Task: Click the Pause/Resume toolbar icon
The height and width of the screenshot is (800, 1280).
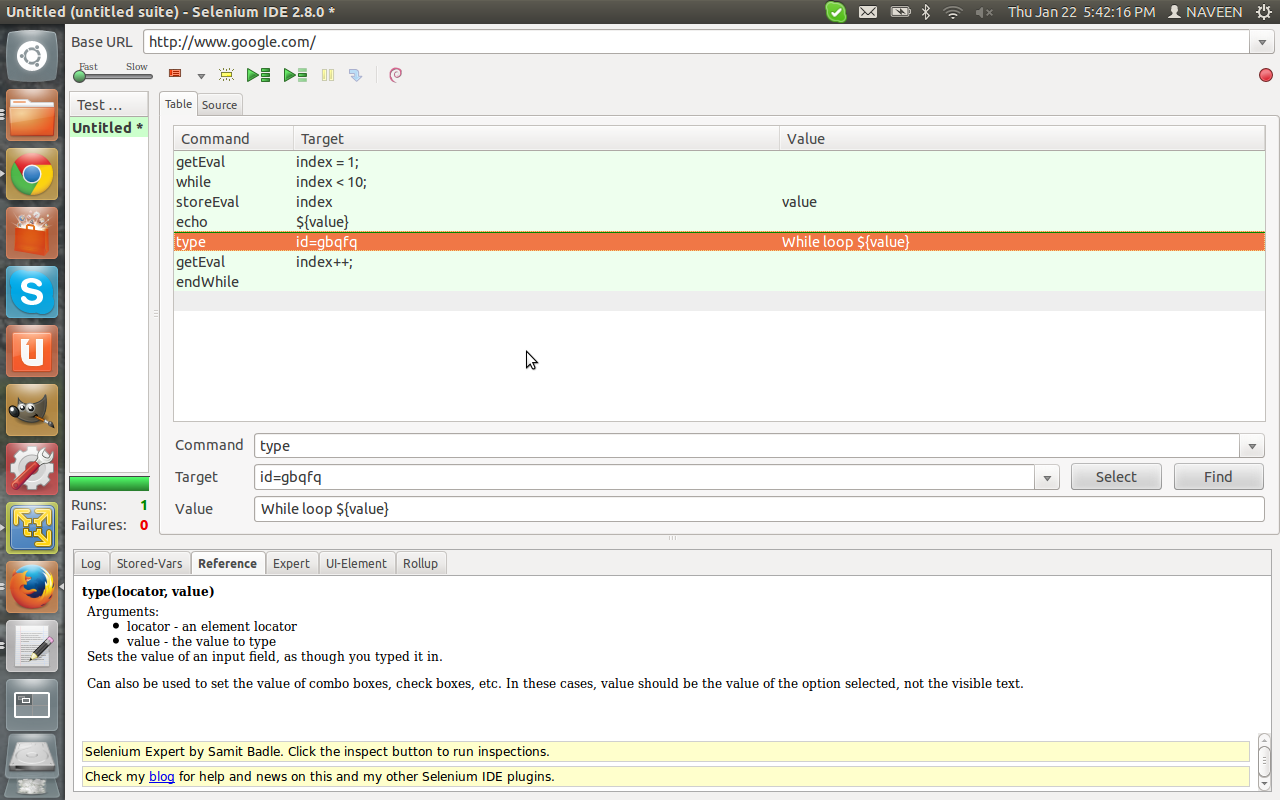Action: (328, 75)
